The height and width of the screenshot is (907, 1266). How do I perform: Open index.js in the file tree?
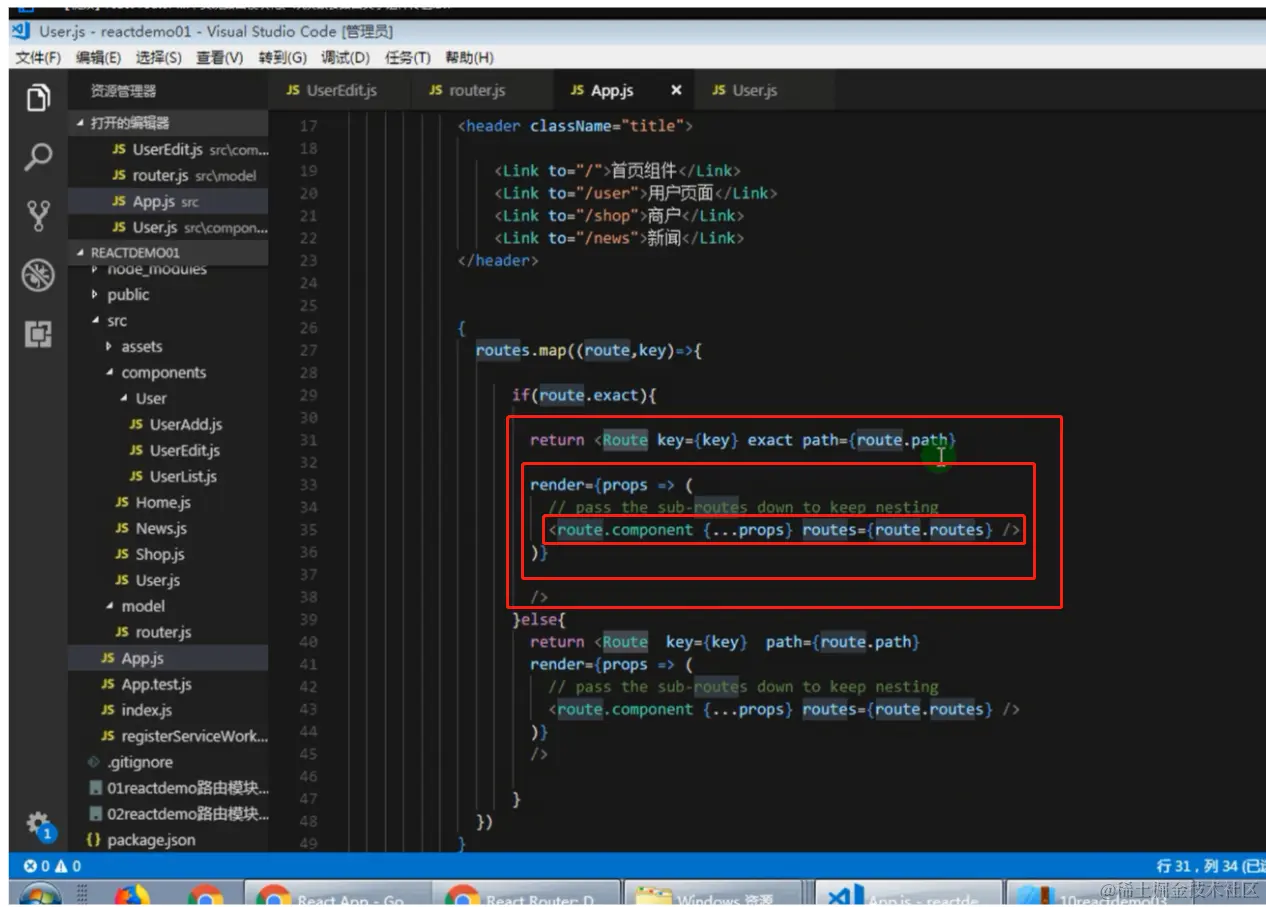[x=168, y=710]
